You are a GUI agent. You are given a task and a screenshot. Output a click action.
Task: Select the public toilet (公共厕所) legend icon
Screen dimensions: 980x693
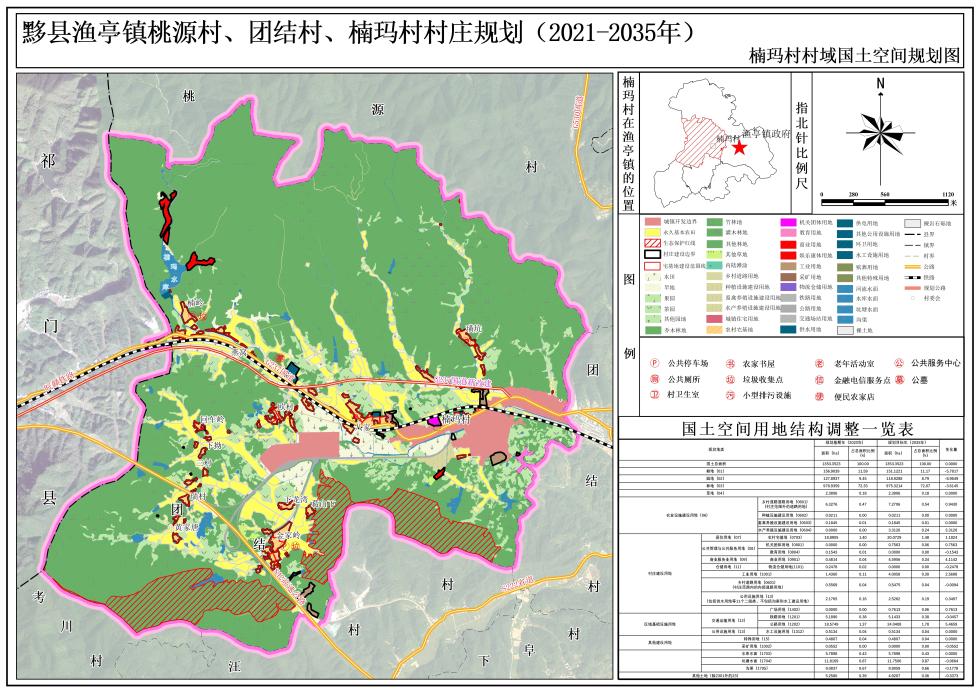[656, 380]
